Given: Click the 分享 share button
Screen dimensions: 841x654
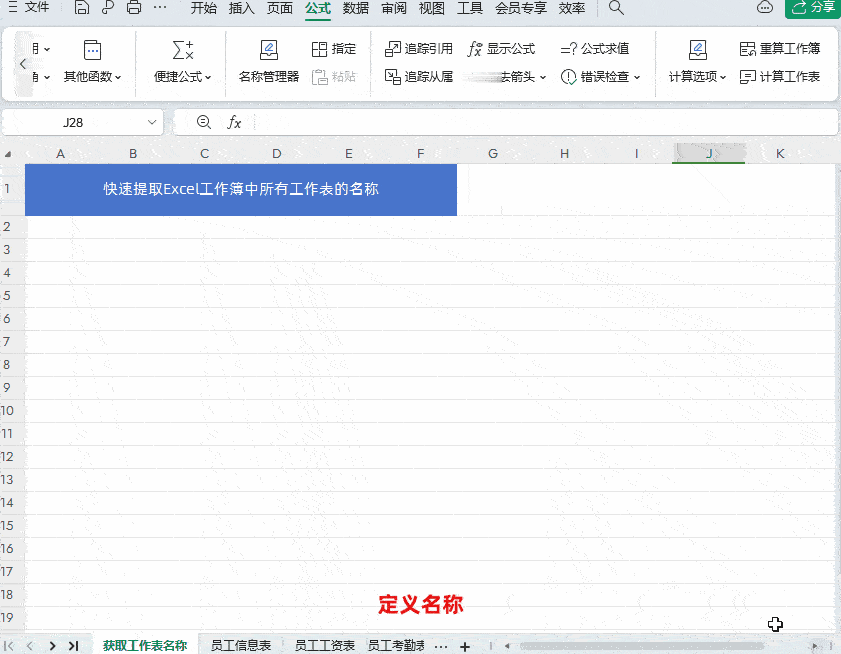Looking at the screenshot, I should (813, 8).
